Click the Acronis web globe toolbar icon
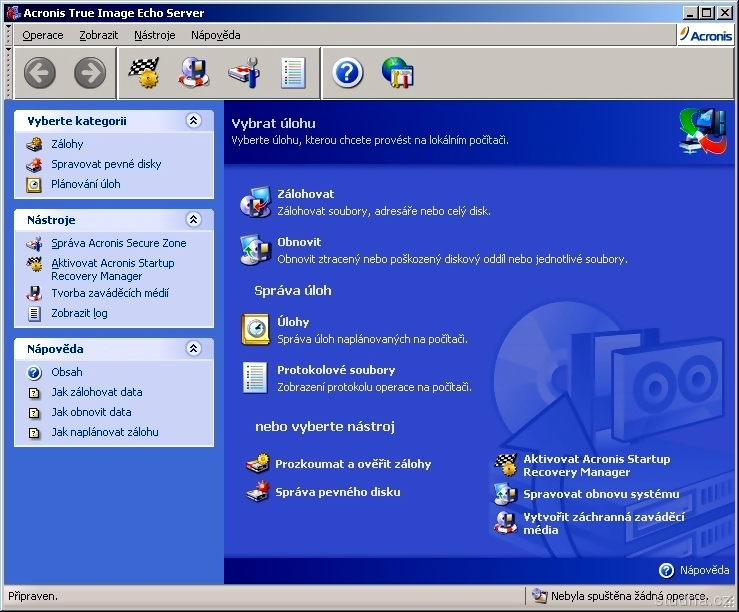This screenshot has width=739, height=612. coord(398,73)
